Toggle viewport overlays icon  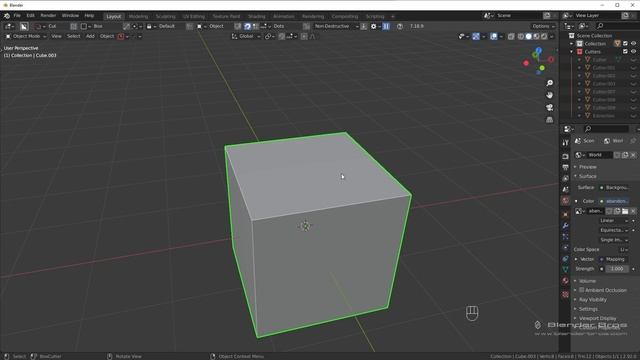click(x=493, y=36)
